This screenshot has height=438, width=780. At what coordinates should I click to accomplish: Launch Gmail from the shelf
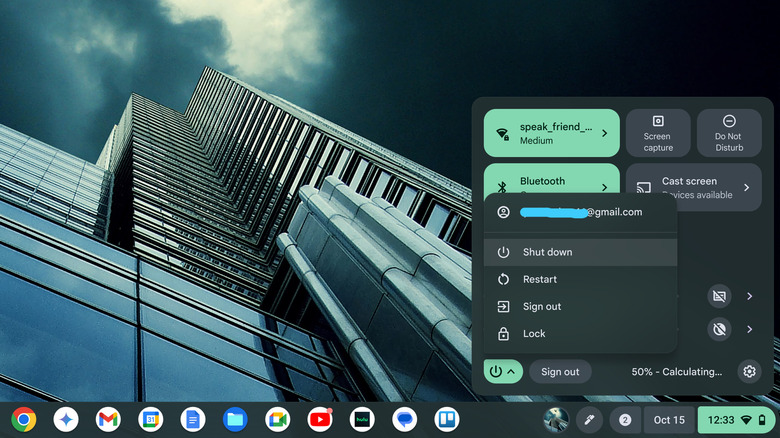(108, 419)
